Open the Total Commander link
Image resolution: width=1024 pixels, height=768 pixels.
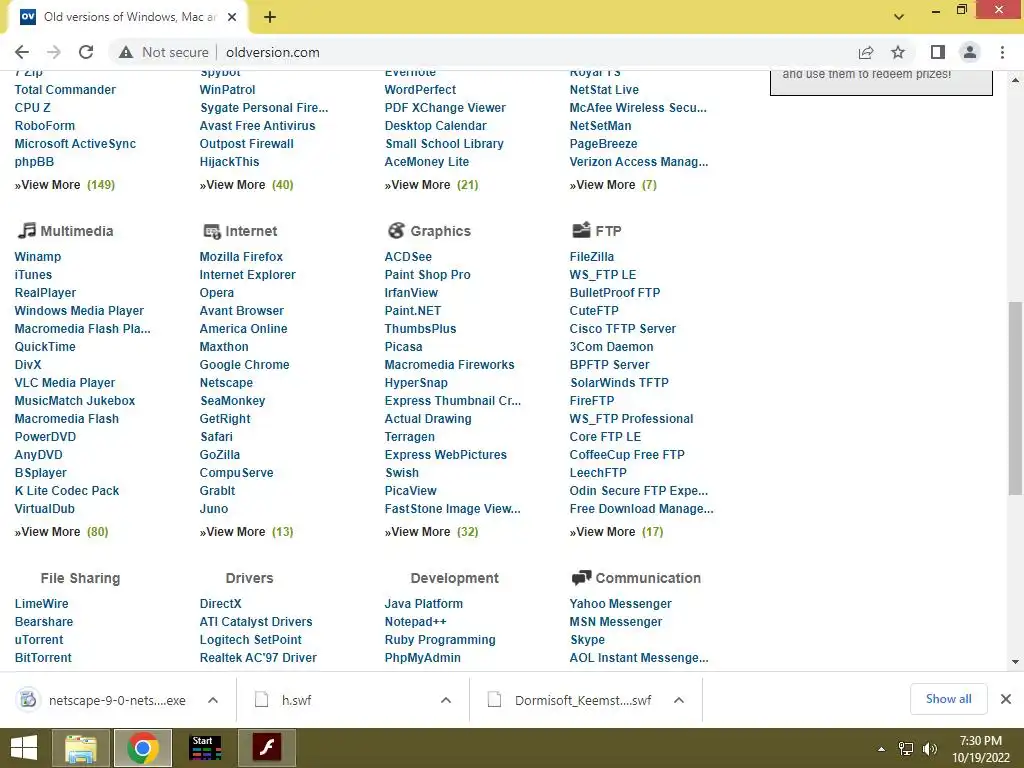[x=65, y=89]
